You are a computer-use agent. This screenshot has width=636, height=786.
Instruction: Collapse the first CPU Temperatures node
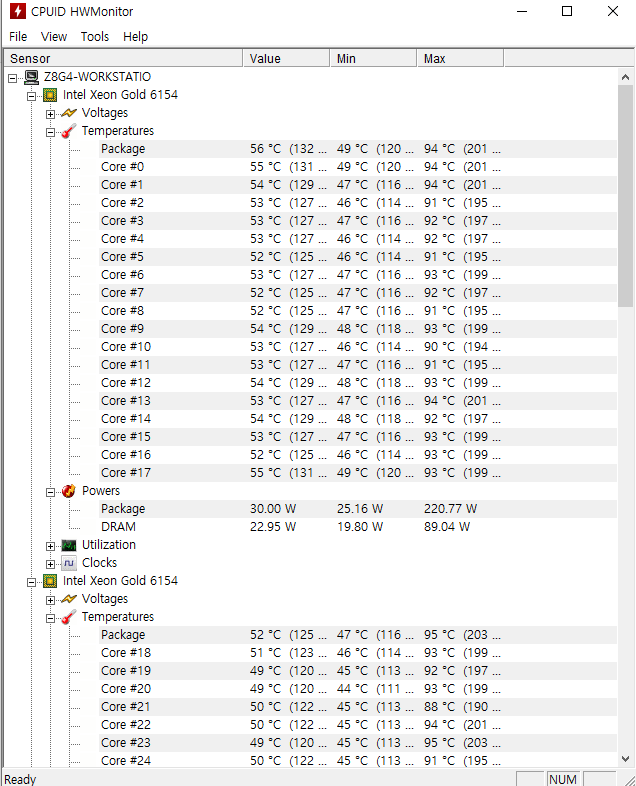[x=50, y=132]
